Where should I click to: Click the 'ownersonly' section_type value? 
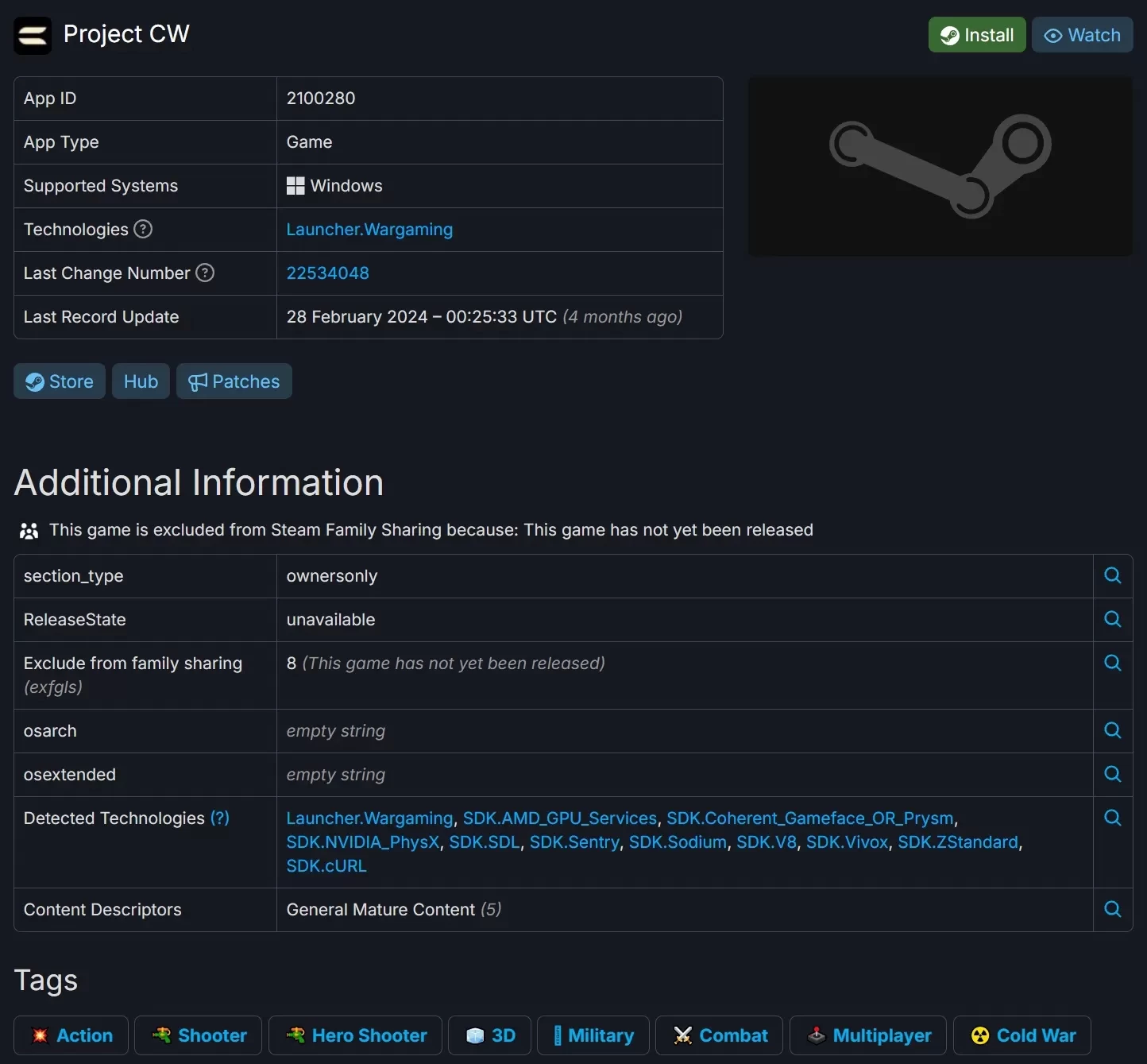[332, 576]
